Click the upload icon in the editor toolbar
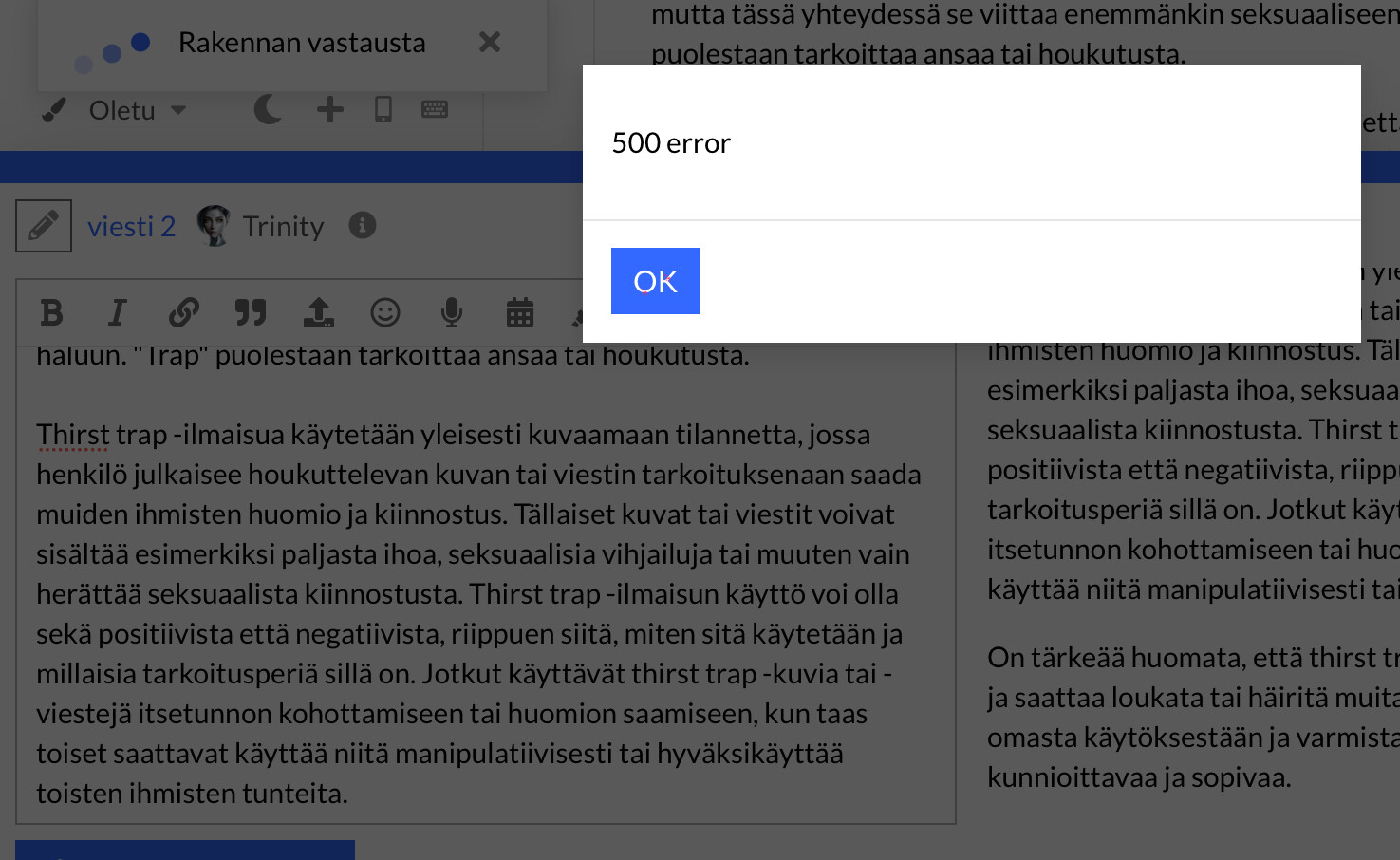1400x860 pixels. (x=318, y=312)
